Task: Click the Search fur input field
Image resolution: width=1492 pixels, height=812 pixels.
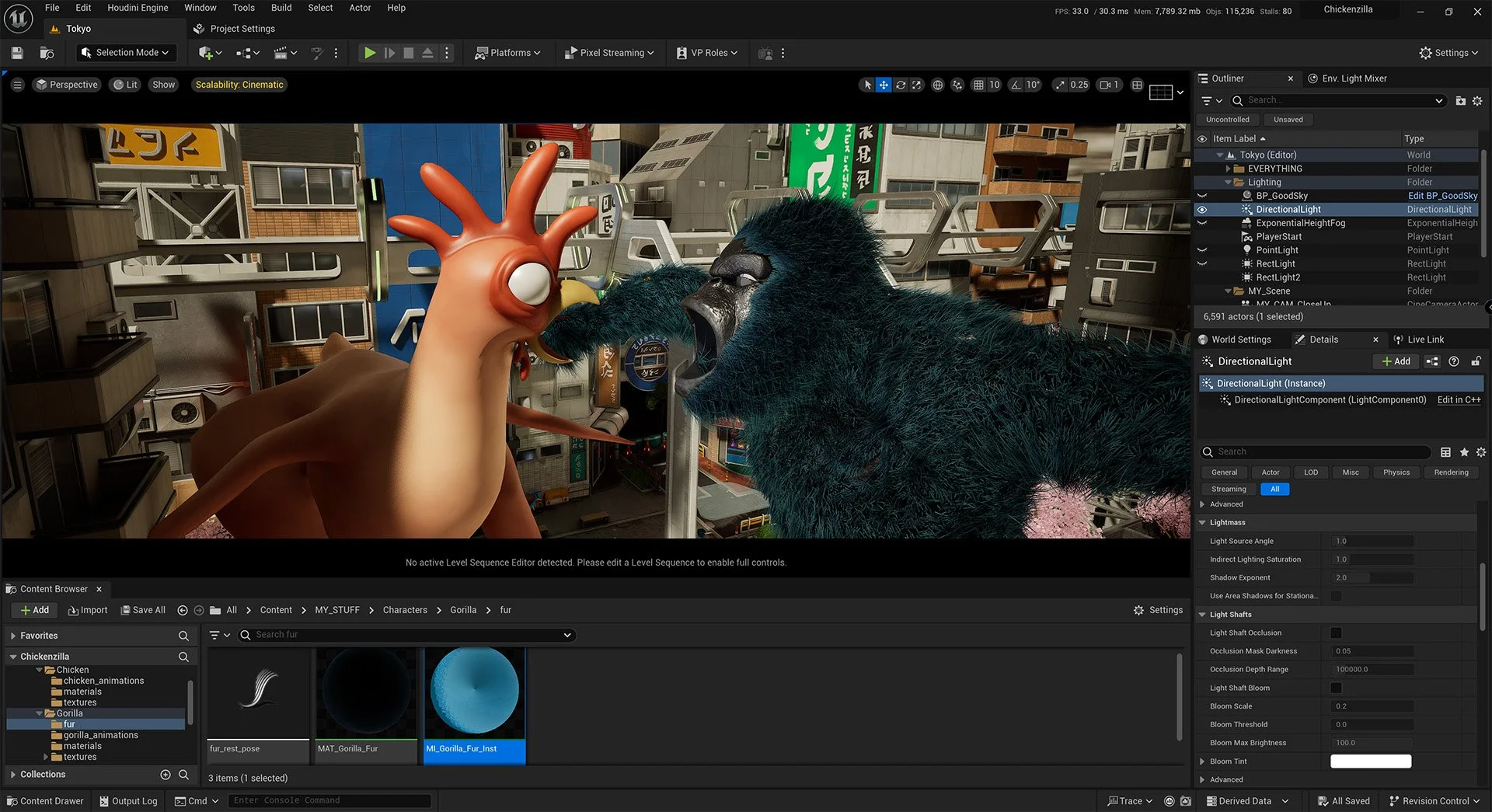Action: click(406, 635)
